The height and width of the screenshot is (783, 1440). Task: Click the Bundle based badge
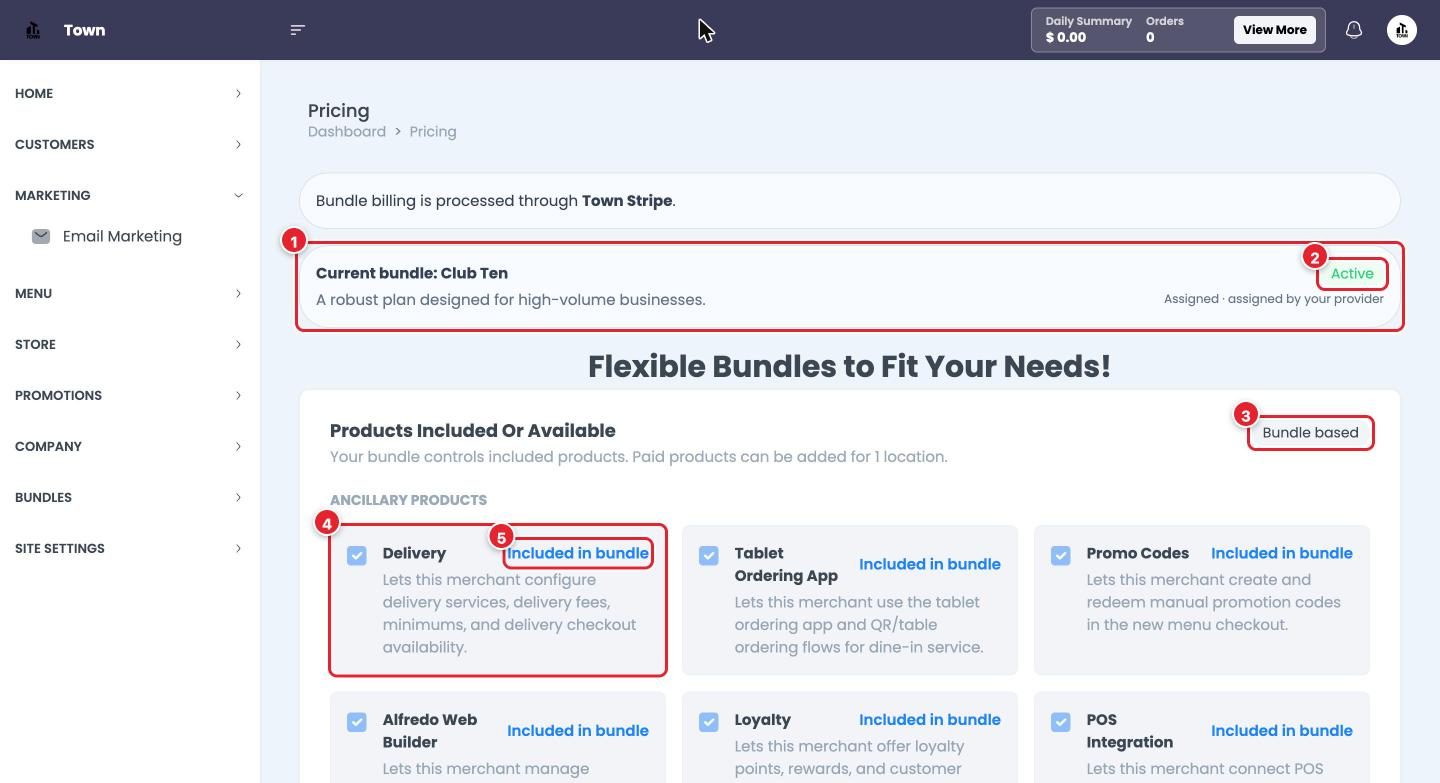[1310, 433]
